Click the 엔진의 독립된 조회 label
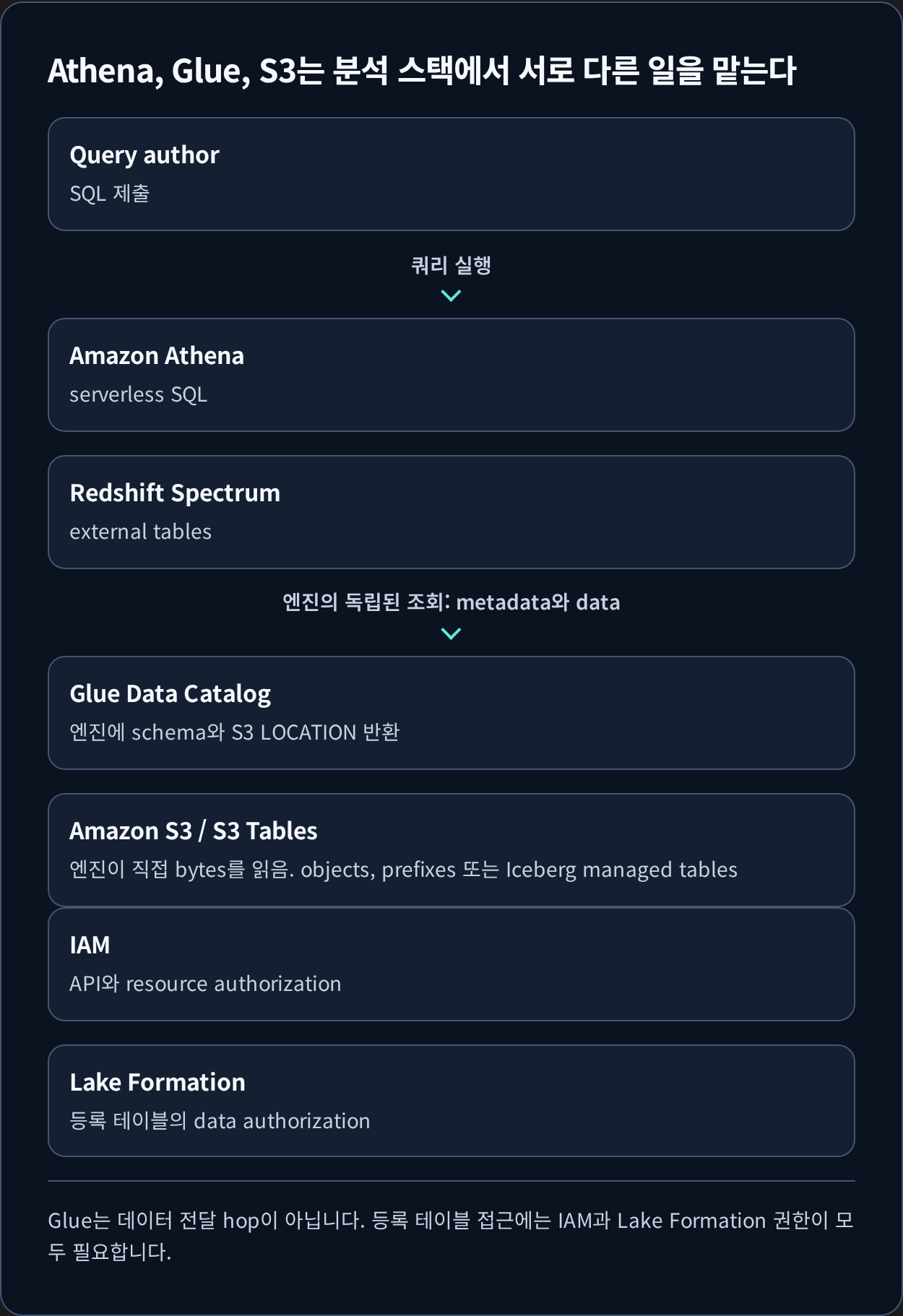903x1316 pixels. 451,602
